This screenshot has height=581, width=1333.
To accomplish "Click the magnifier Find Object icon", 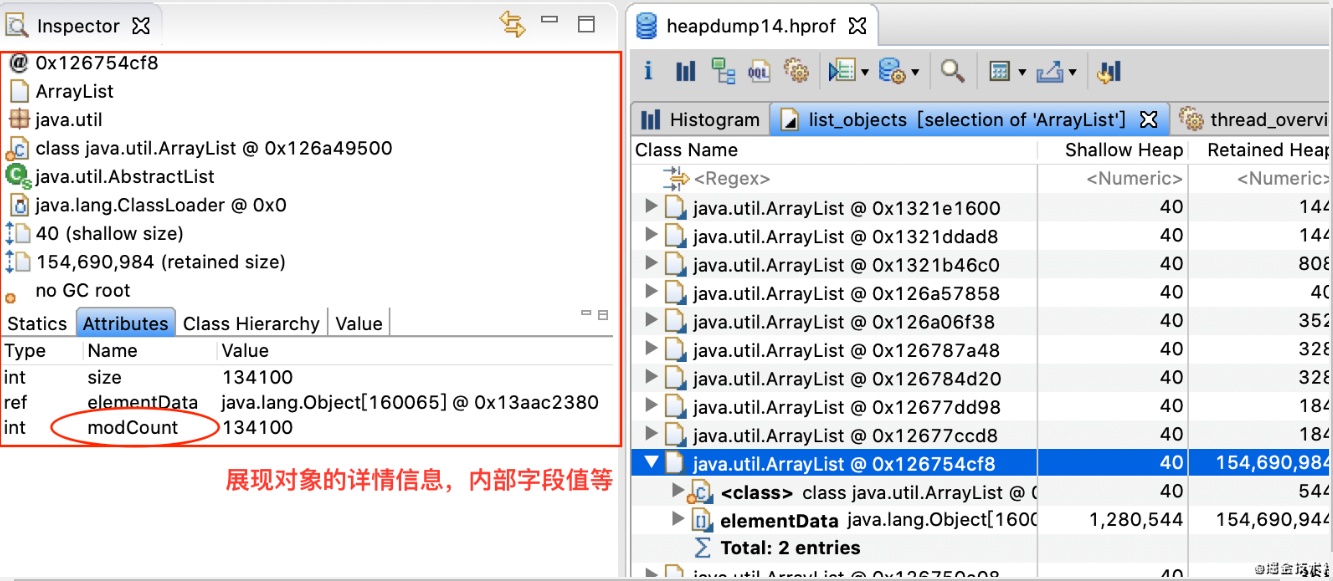I will point(953,71).
